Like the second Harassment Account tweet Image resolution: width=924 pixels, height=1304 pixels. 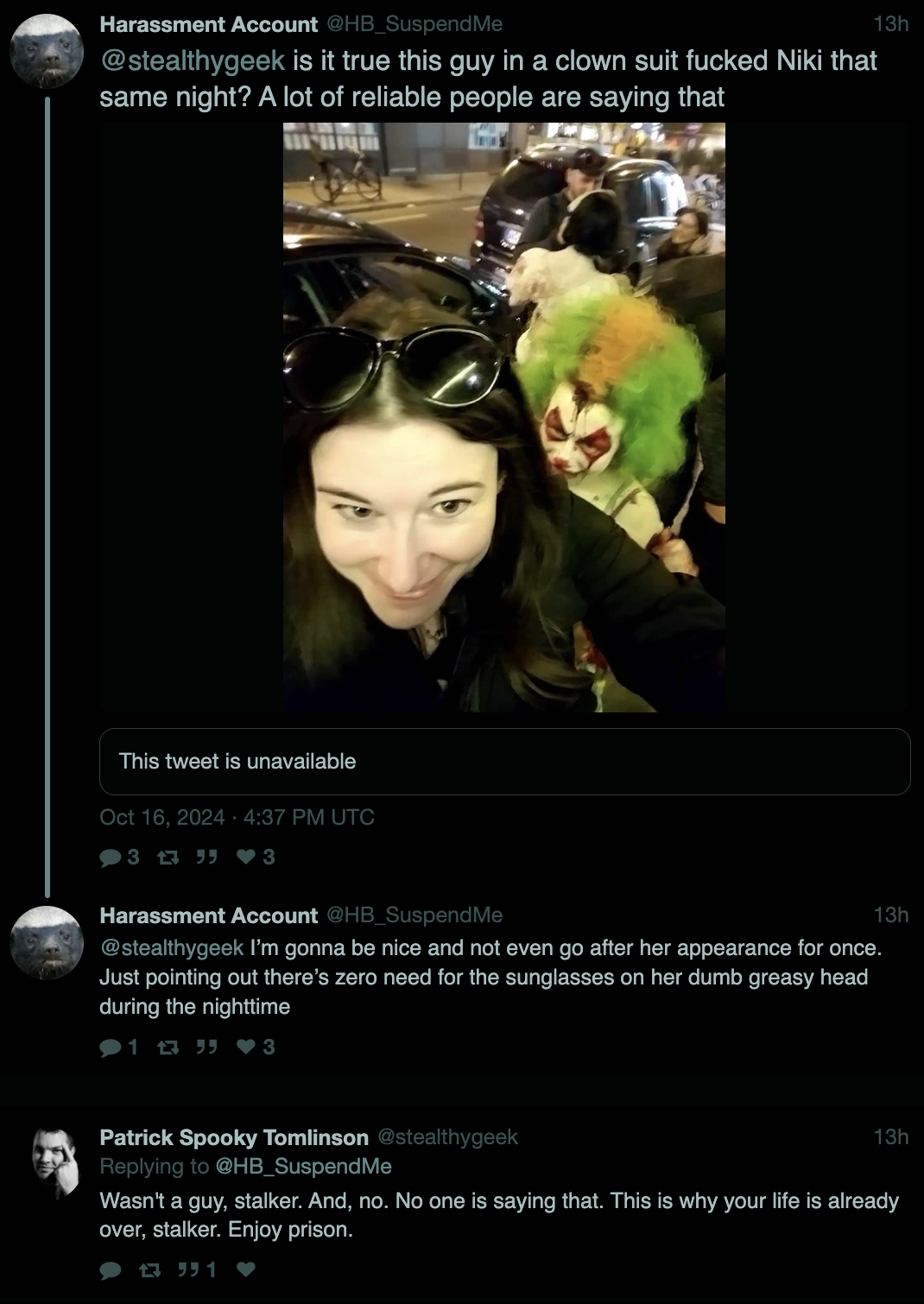point(246,1048)
